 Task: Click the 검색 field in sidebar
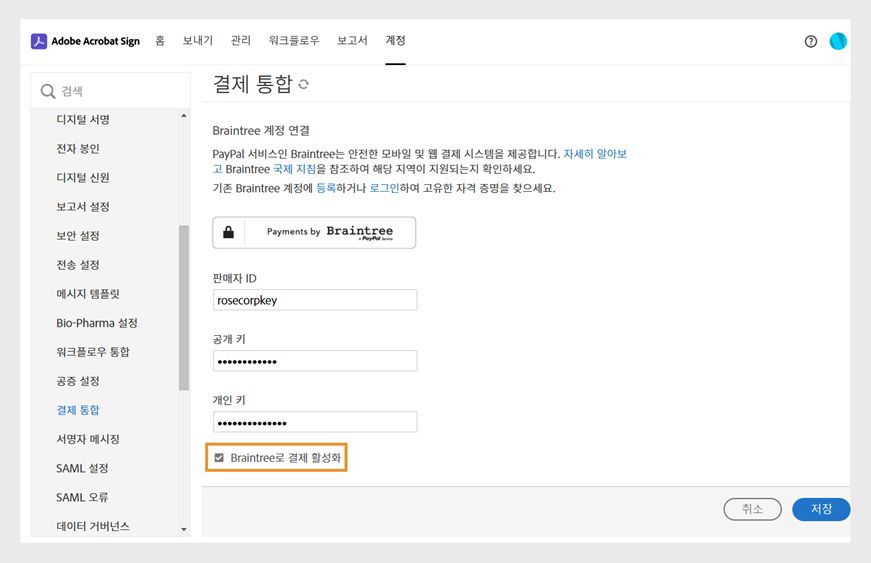[x=111, y=91]
